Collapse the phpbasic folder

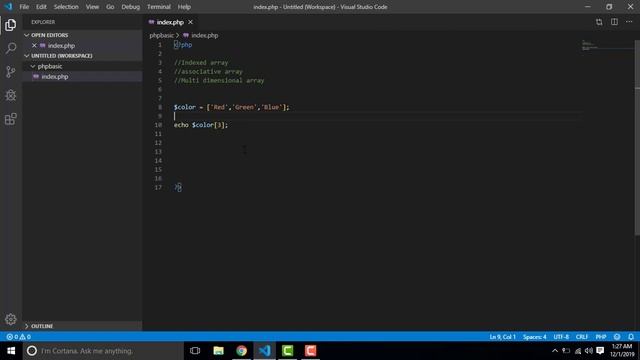pos(33,66)
